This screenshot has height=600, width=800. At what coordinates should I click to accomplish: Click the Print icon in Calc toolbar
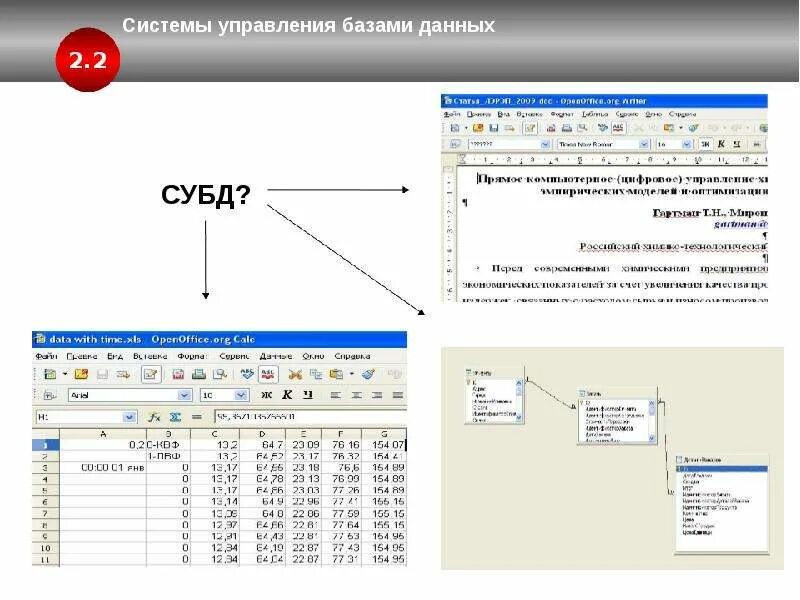198,374
